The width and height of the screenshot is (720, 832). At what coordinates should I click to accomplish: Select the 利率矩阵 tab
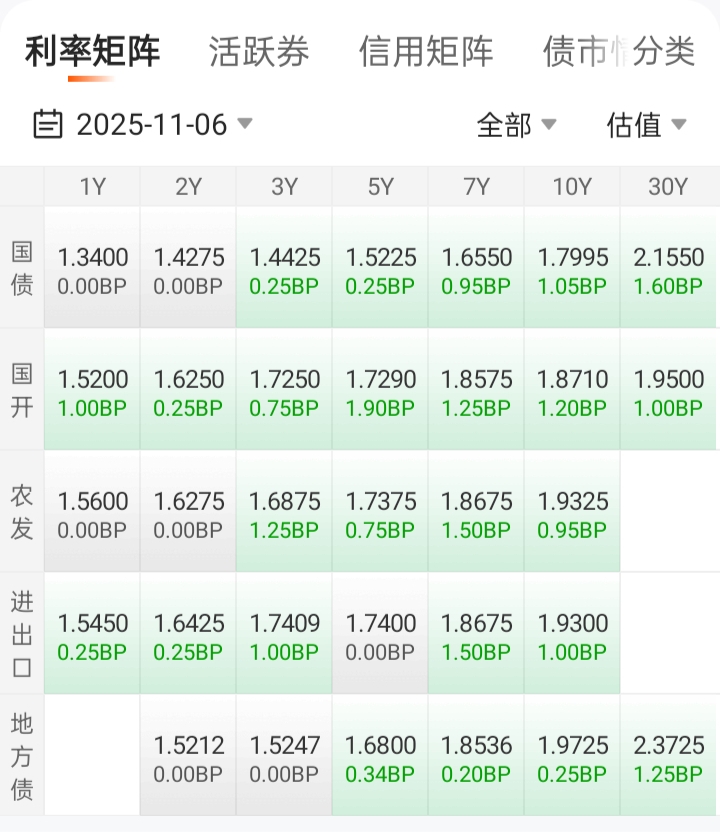coord(92,52)
